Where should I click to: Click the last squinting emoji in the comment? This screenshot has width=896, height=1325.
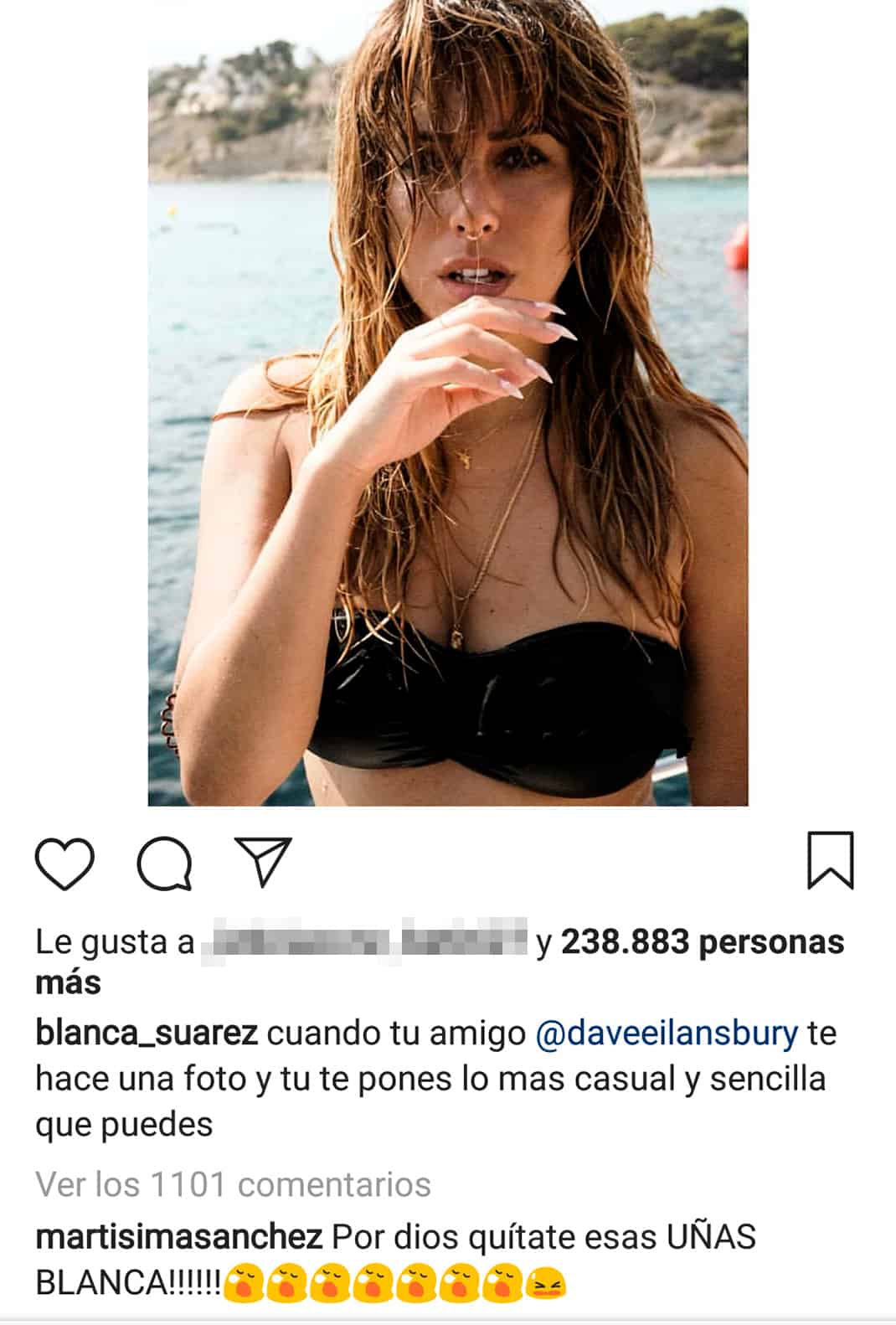(x=548, y=1283)
